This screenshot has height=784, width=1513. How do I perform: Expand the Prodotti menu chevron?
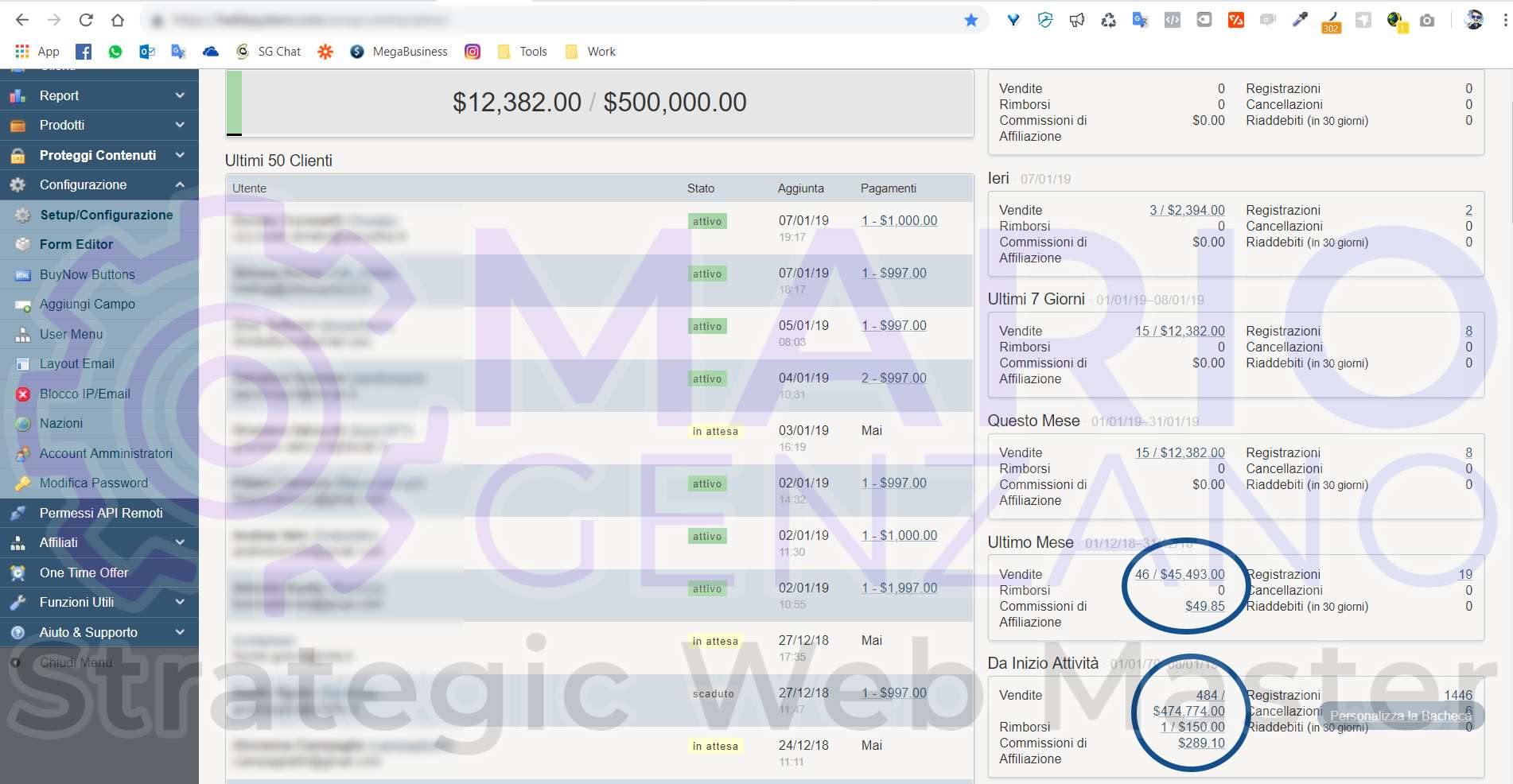tap(181, 125)
